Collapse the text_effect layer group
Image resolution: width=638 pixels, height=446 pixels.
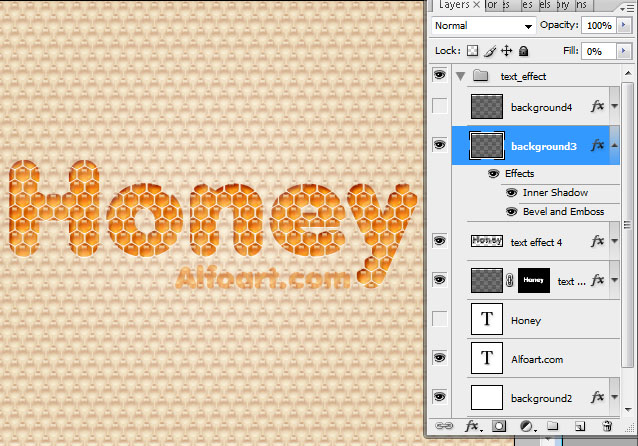[x=460, y=75]
